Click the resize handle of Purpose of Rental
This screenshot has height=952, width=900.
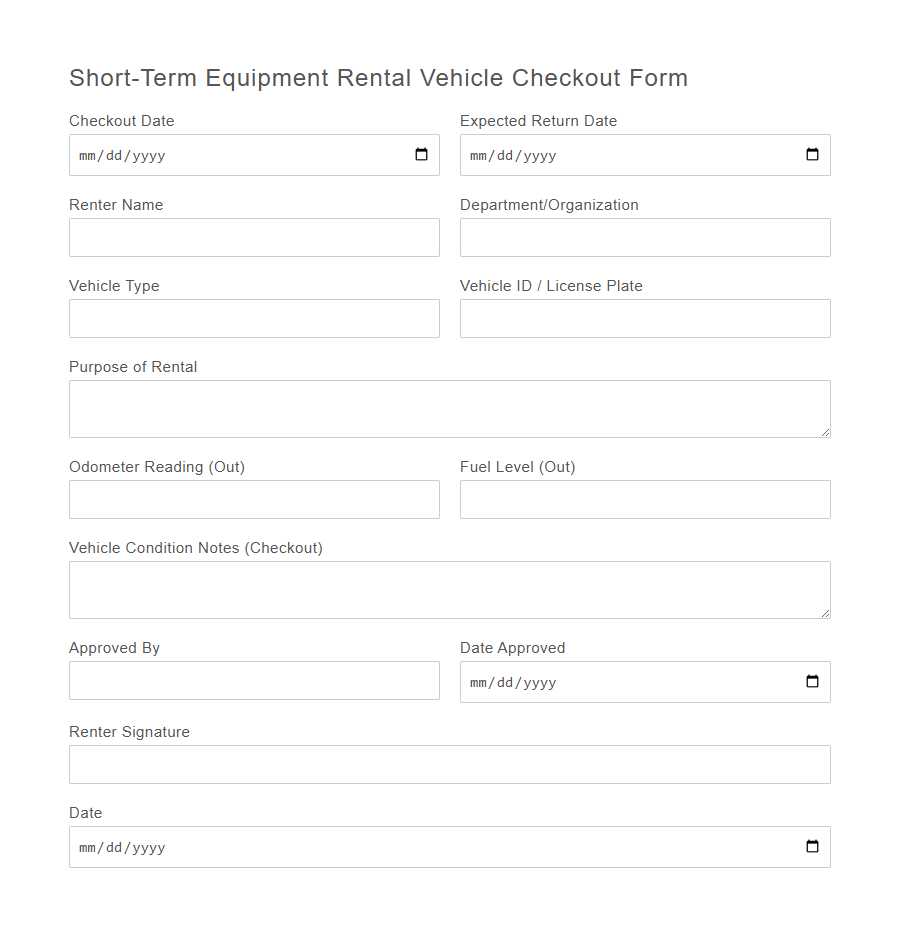tap(826, 432)
